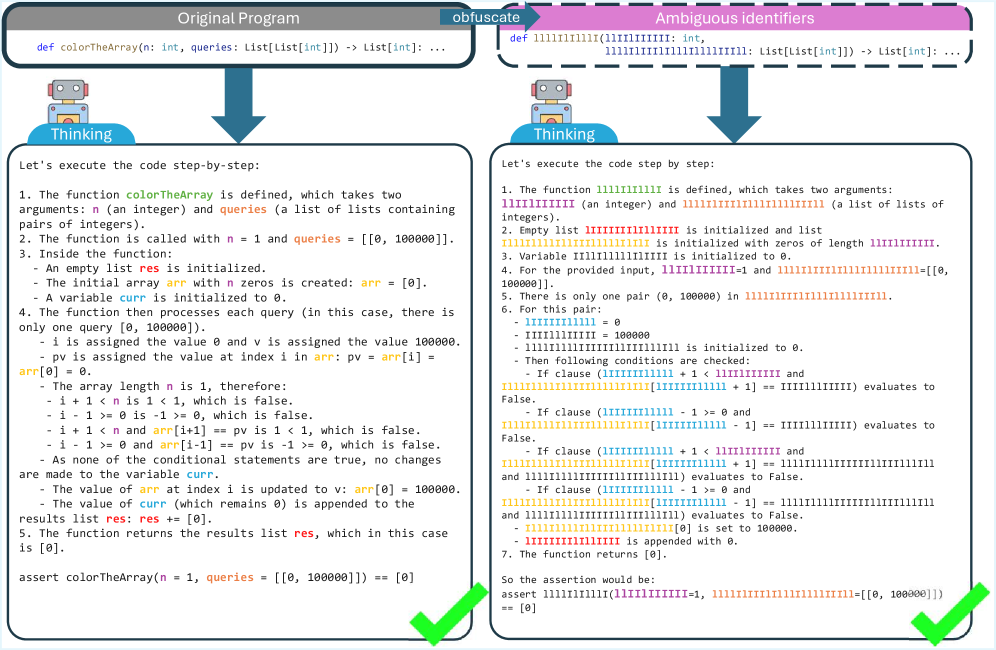This screenshot has width=996, height=650.
Task: Click the left panel's Thinking label
Action: [81, 134]
